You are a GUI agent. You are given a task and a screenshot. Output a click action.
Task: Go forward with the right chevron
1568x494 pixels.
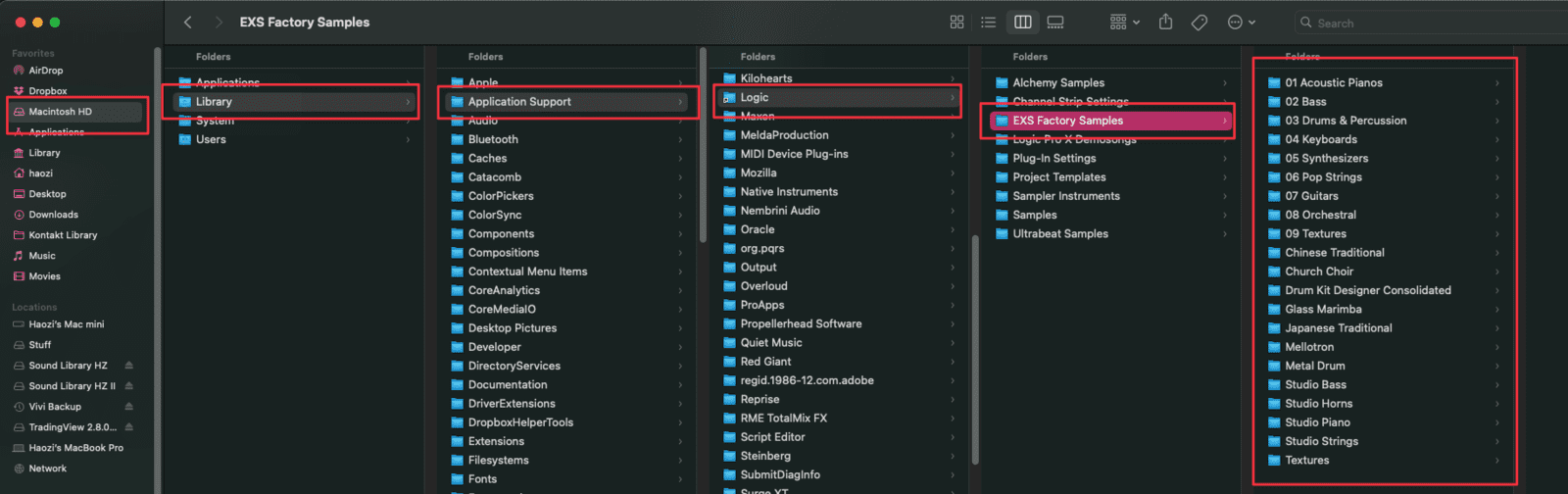click(x=219, y=22)
